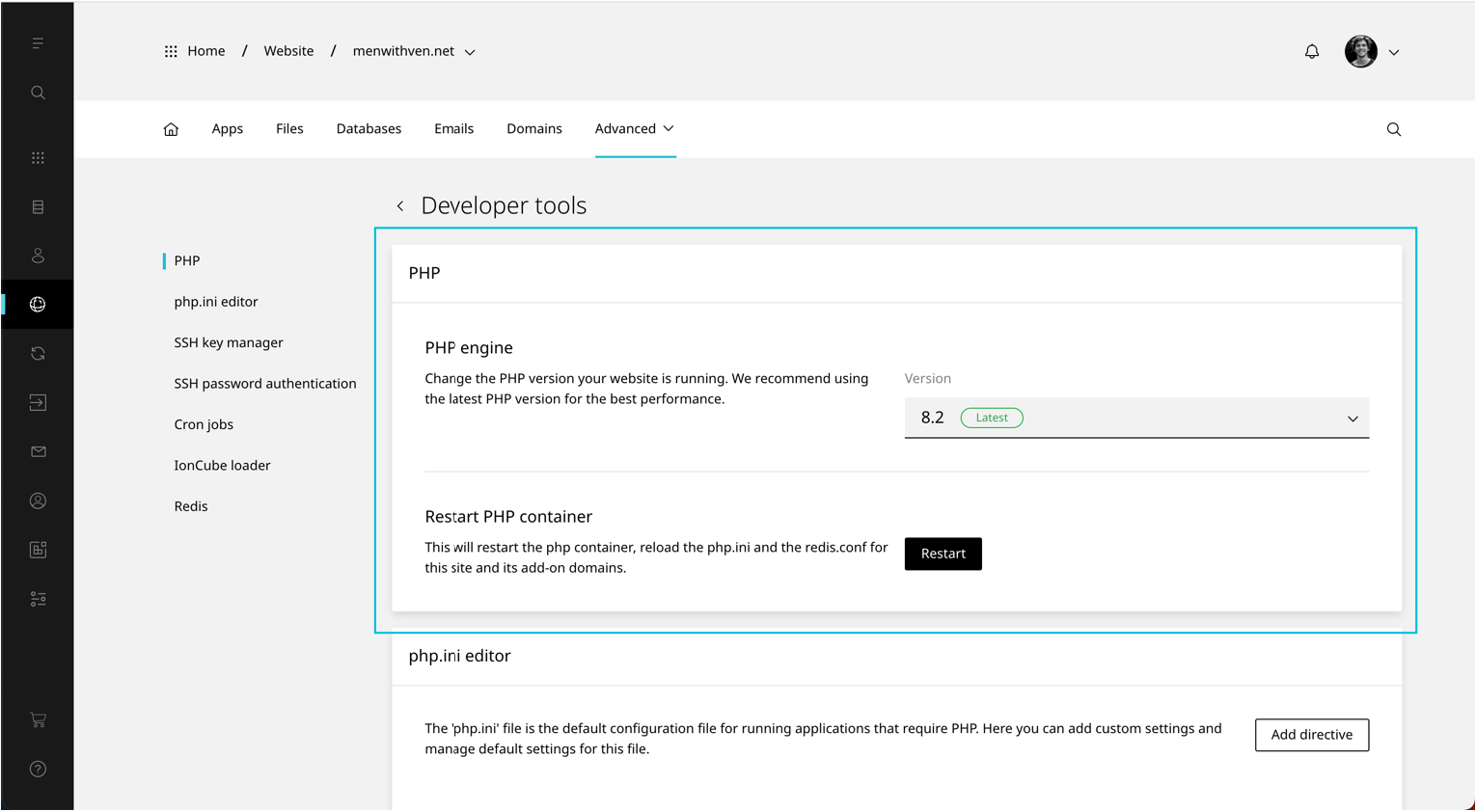
Task: Click the search magnifier in the tab bar
Action: [x=1393, y=129]
